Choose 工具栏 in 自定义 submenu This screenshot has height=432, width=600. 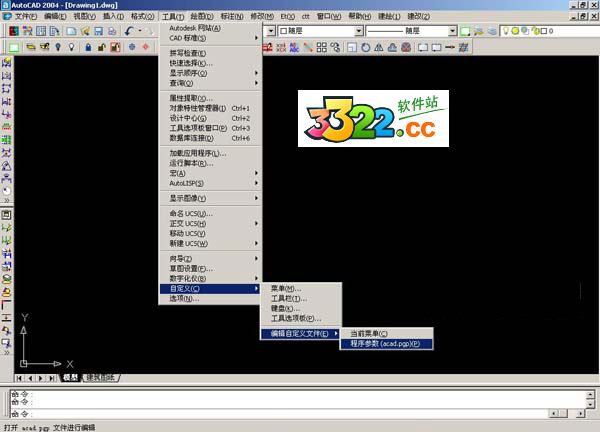coord(301,298)
